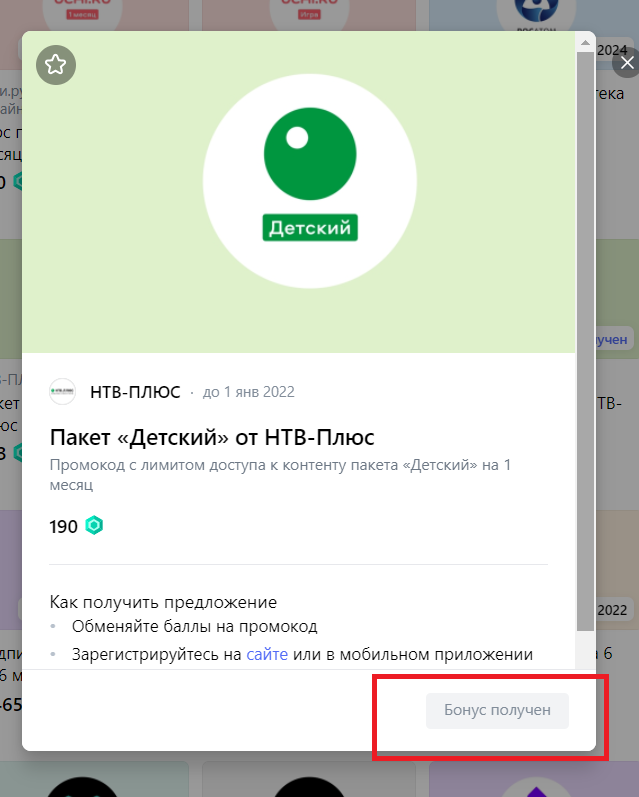This screenshot has height=797, width=639.
Task: Close the offer dialog with X button
Action: click(x=627, y=63)
